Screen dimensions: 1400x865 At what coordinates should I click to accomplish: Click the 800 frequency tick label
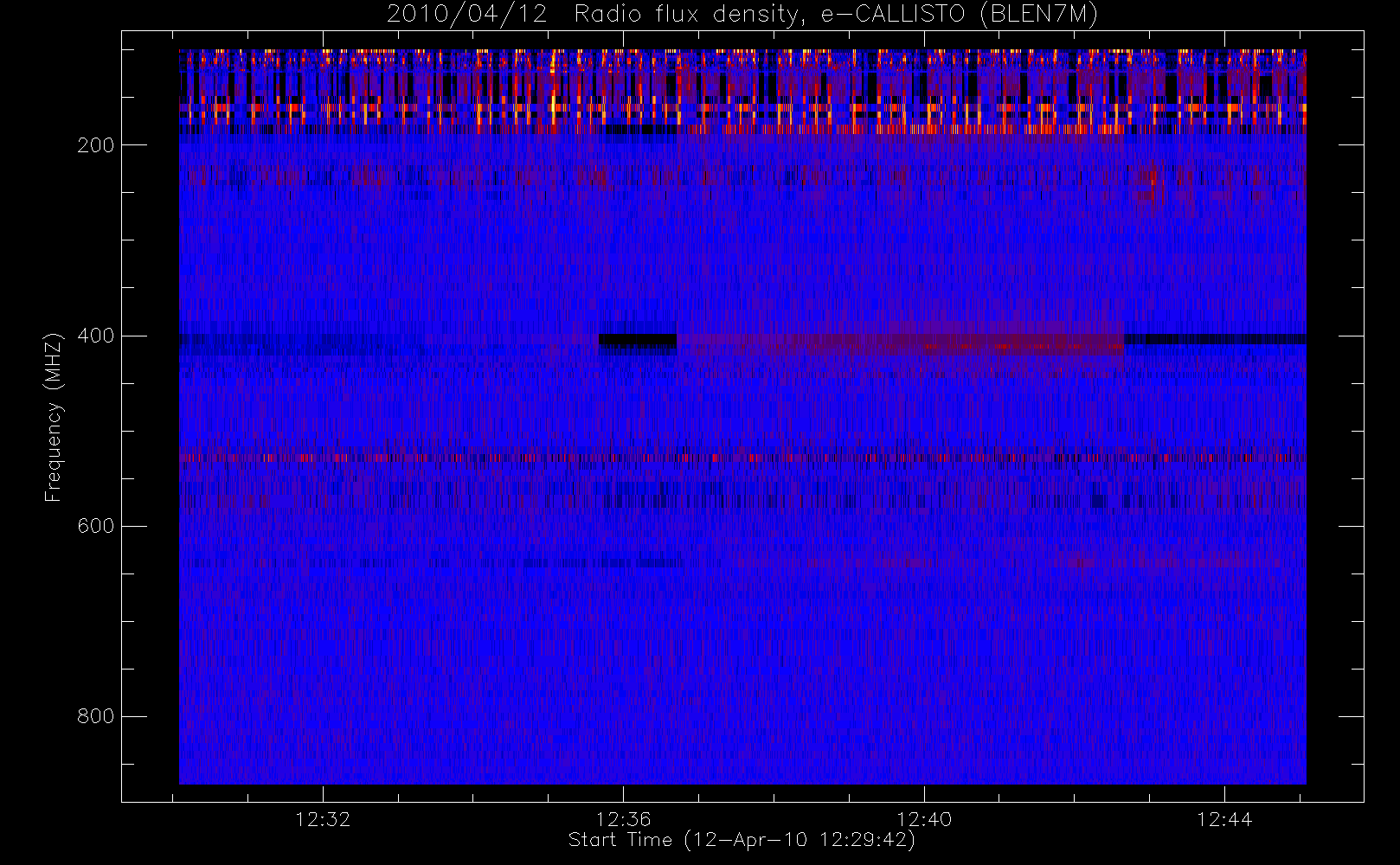pos(95,716)
